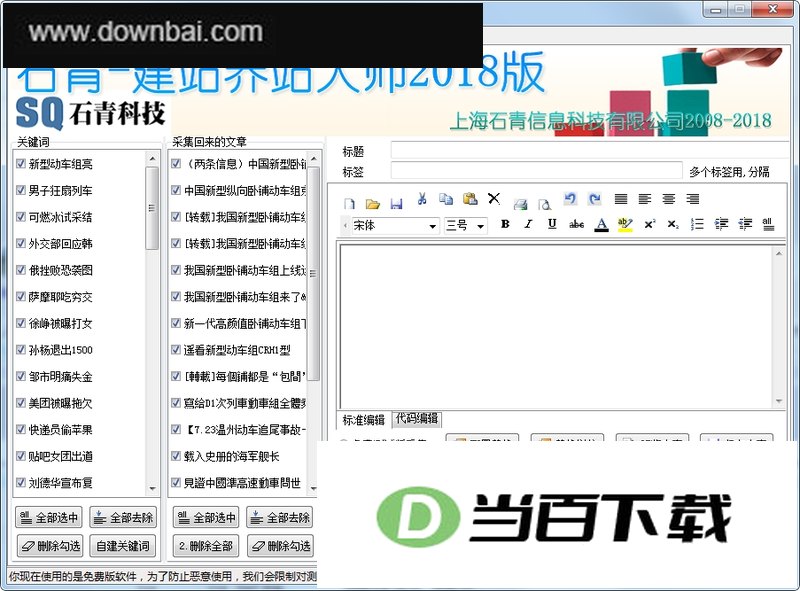Toggle the 男子狂扇列车 keyword checkbox
The width and height of the screenshot is (800, 591).
pyautogui.click(x=21, y=190)
